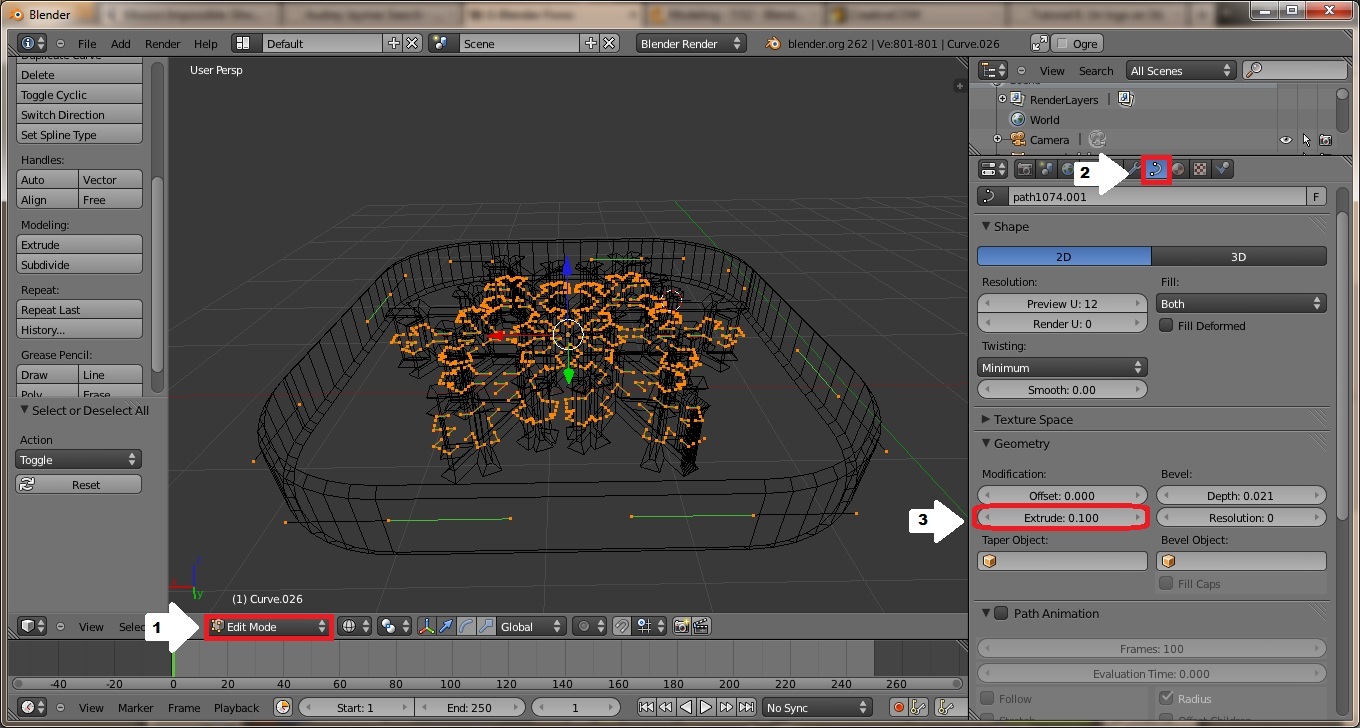This screenshot has height=728, width=1360.
Task: Open the Texture properties checker tab
Action: (1200, 169)
